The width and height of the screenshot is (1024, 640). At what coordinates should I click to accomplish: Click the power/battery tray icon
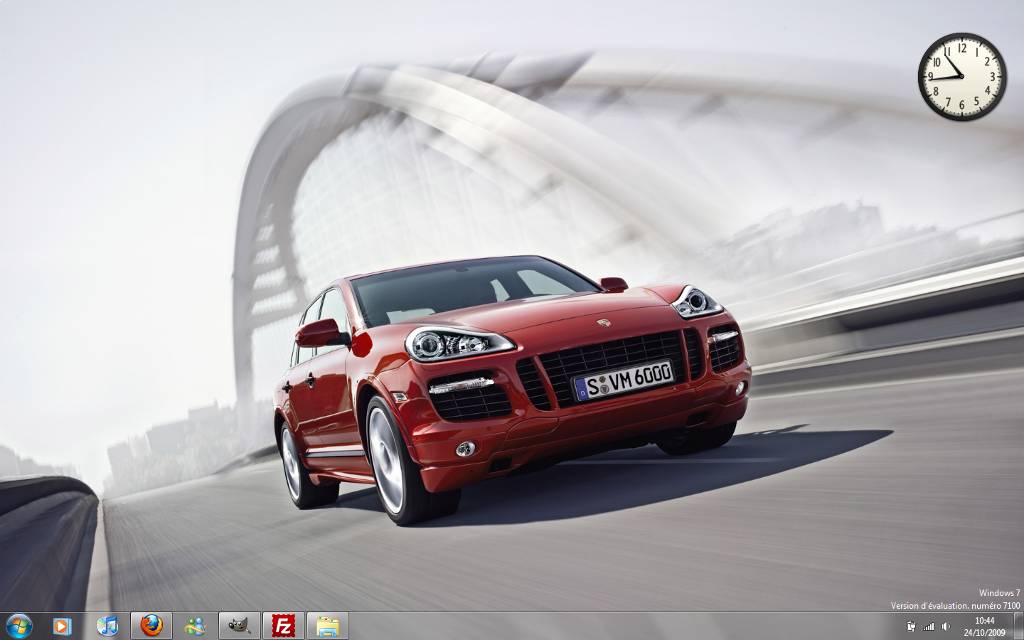pos(911,626)
